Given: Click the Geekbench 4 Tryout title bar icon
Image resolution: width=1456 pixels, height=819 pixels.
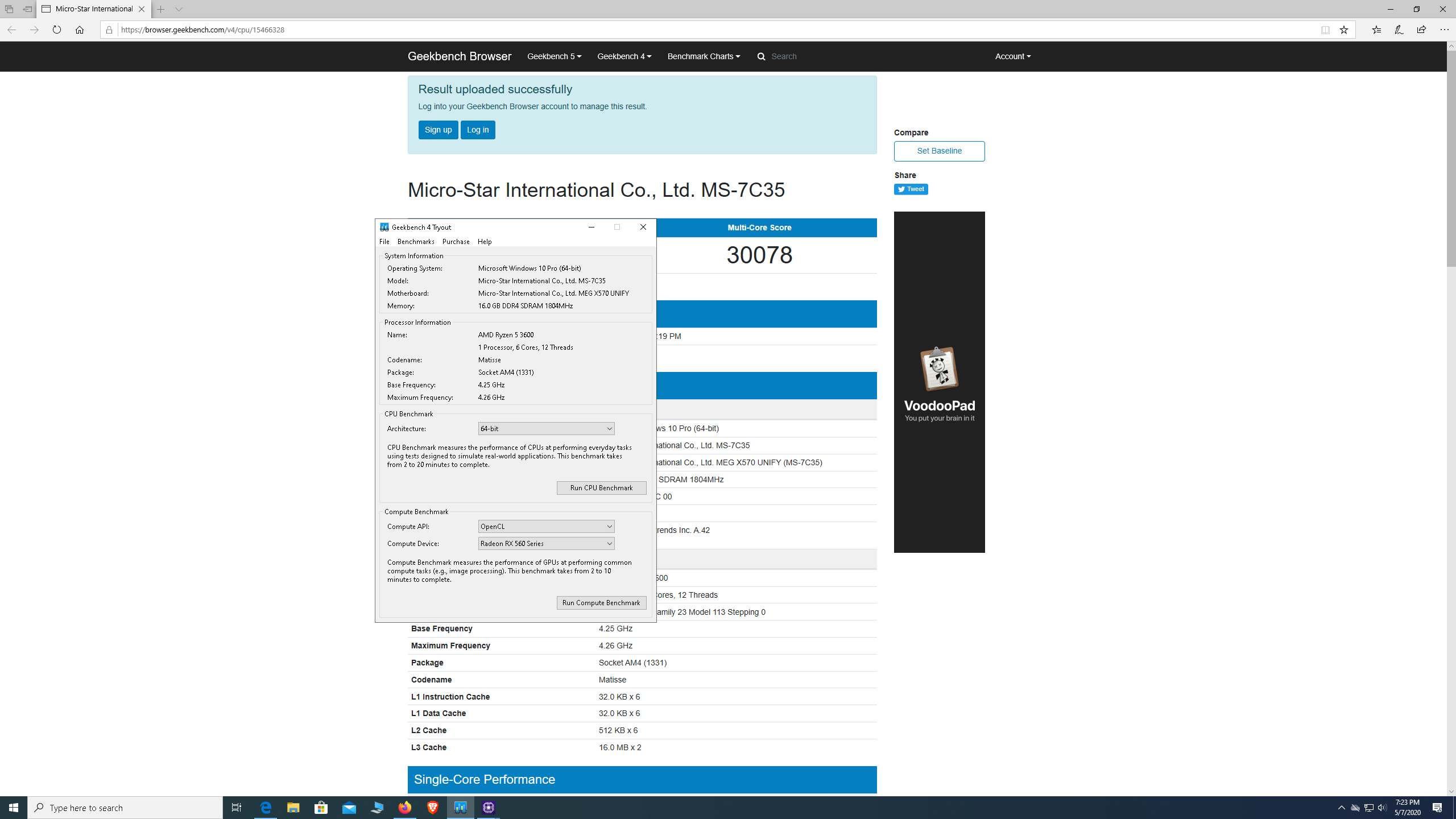Looking at the screenshot, I should 384,227.
